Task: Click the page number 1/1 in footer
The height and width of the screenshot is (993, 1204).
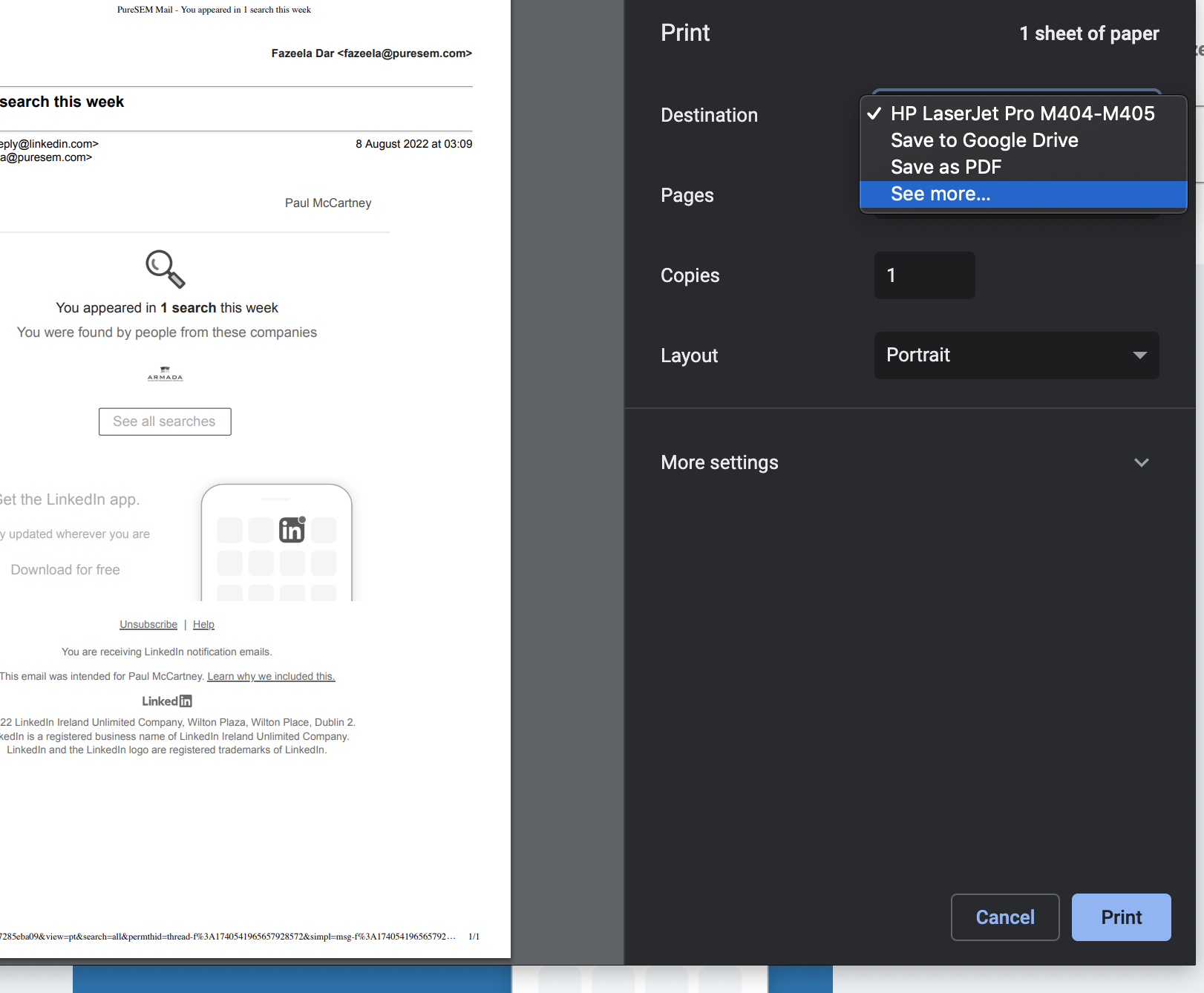Action: point(474,937)
